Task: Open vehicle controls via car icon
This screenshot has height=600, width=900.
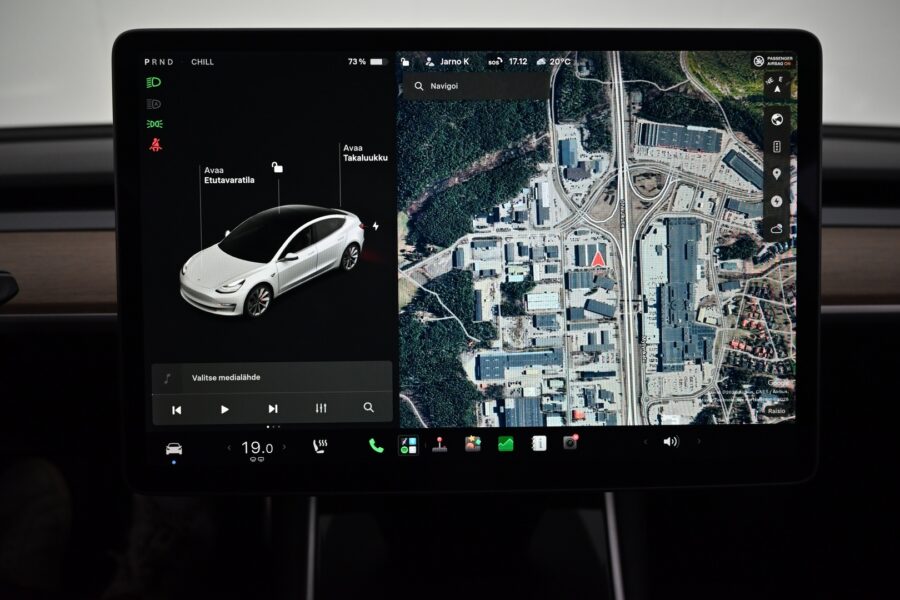Action: (174, 448)
